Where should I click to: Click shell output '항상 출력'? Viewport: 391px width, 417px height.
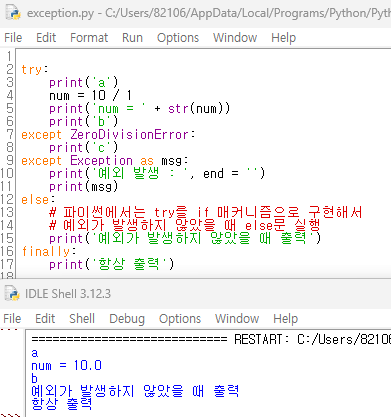point(62,404)
